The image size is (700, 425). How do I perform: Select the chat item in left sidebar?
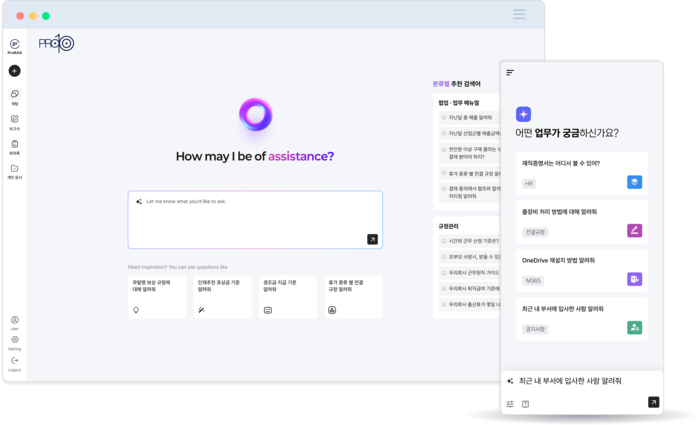[14, 96]
